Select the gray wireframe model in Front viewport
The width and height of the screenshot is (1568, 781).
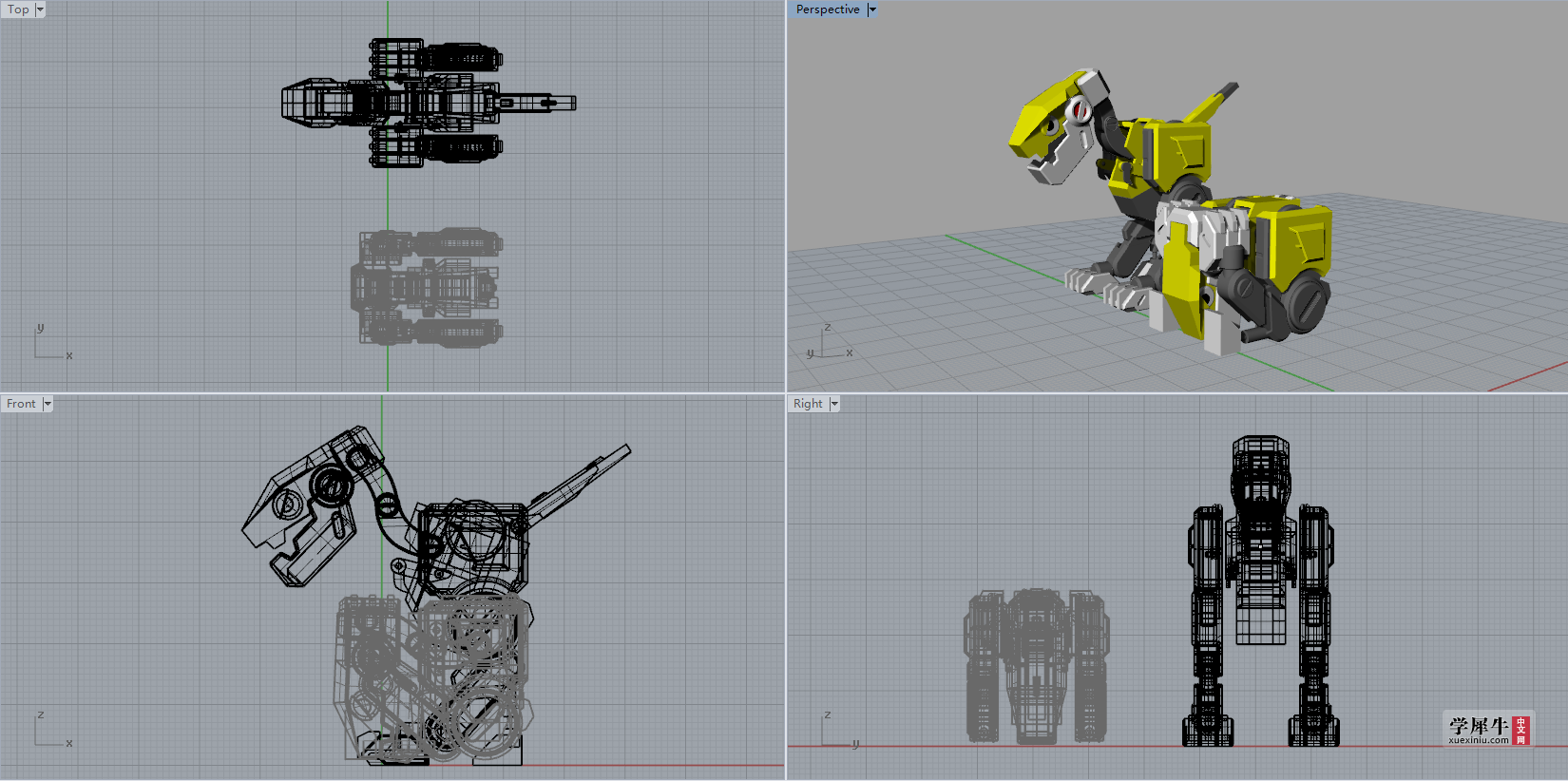pyautogui.click(x=433, y=678)
